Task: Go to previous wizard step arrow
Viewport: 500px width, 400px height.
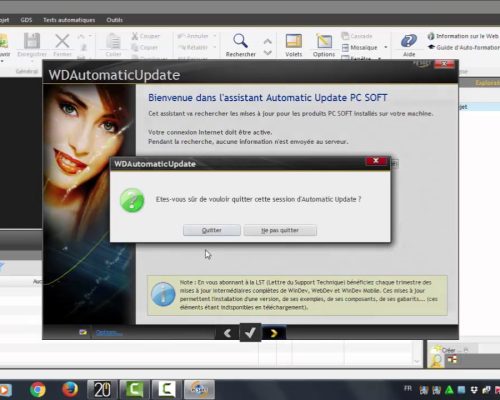Action: tap(227, 333)
